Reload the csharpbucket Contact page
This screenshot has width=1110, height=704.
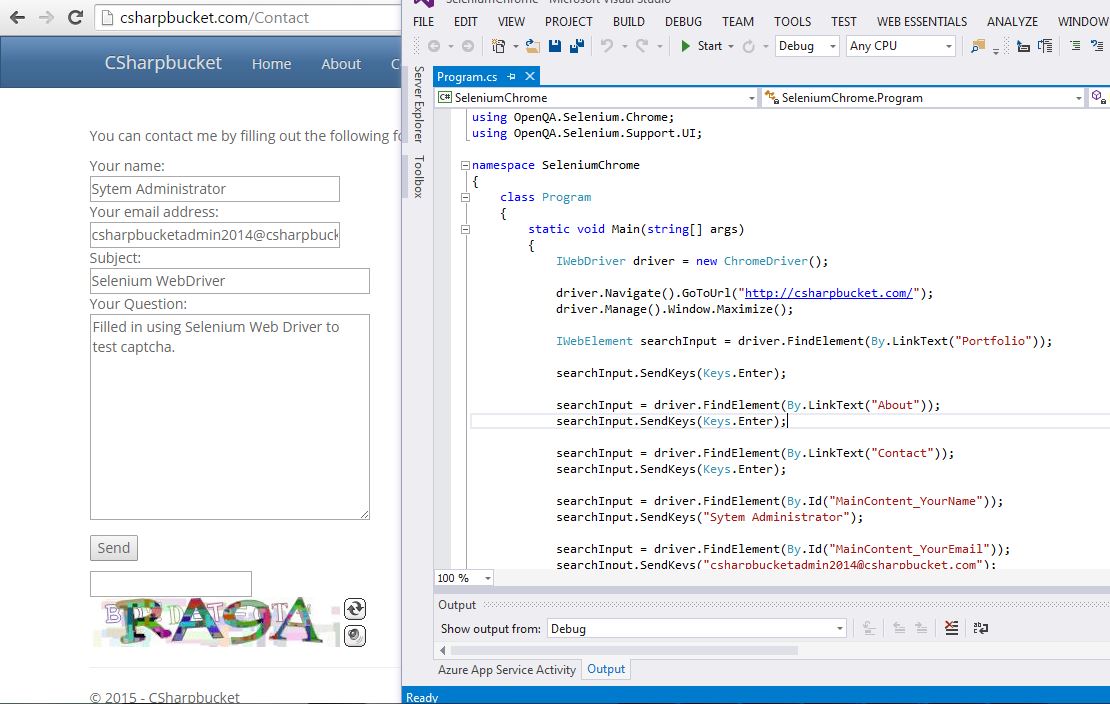click(x=75, y=18)
